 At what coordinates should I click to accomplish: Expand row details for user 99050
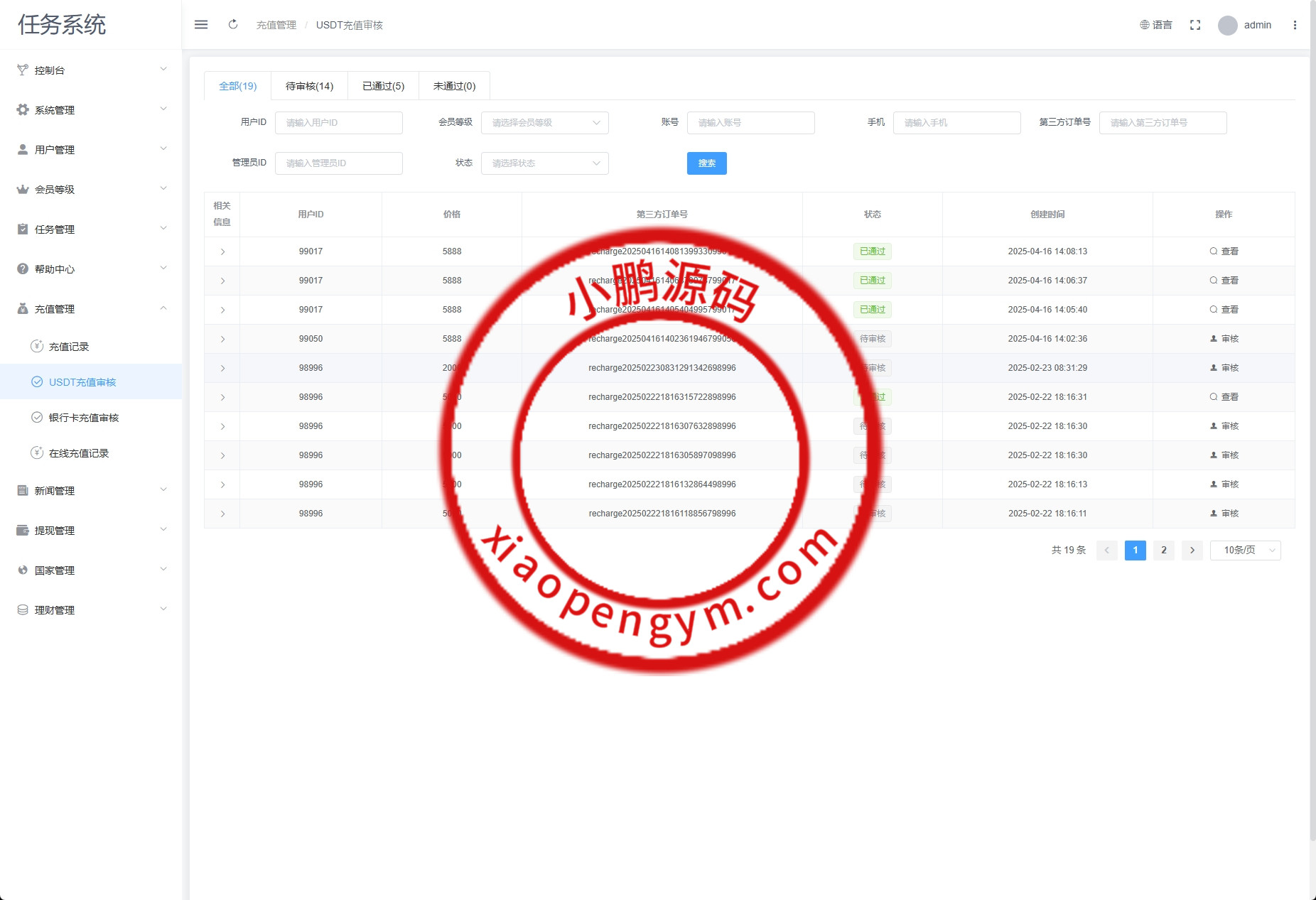pos(222,340)
